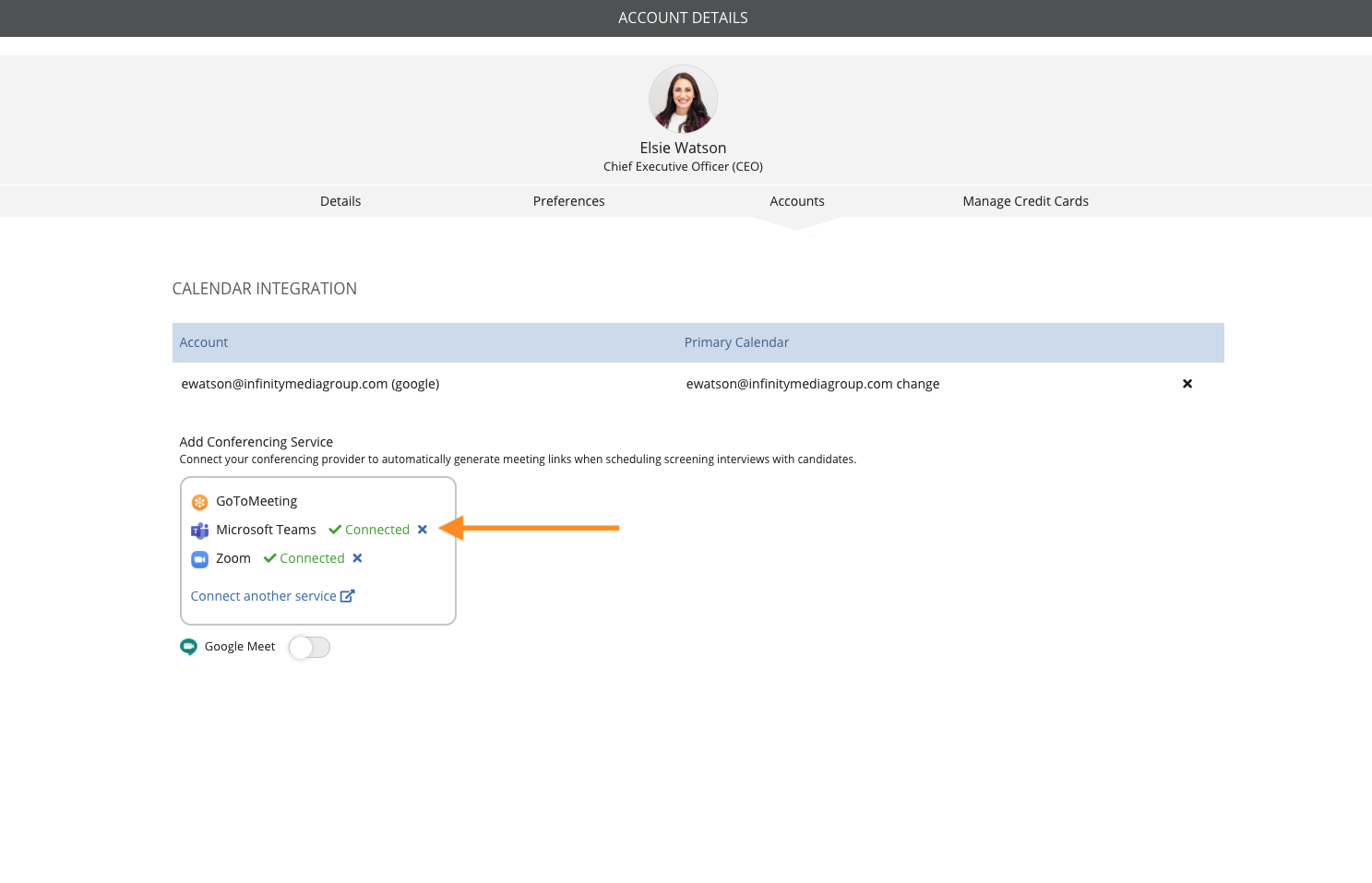Toggle the Google Meet switch
This screenshot has width=1372, height=883.
pos(309,648)
